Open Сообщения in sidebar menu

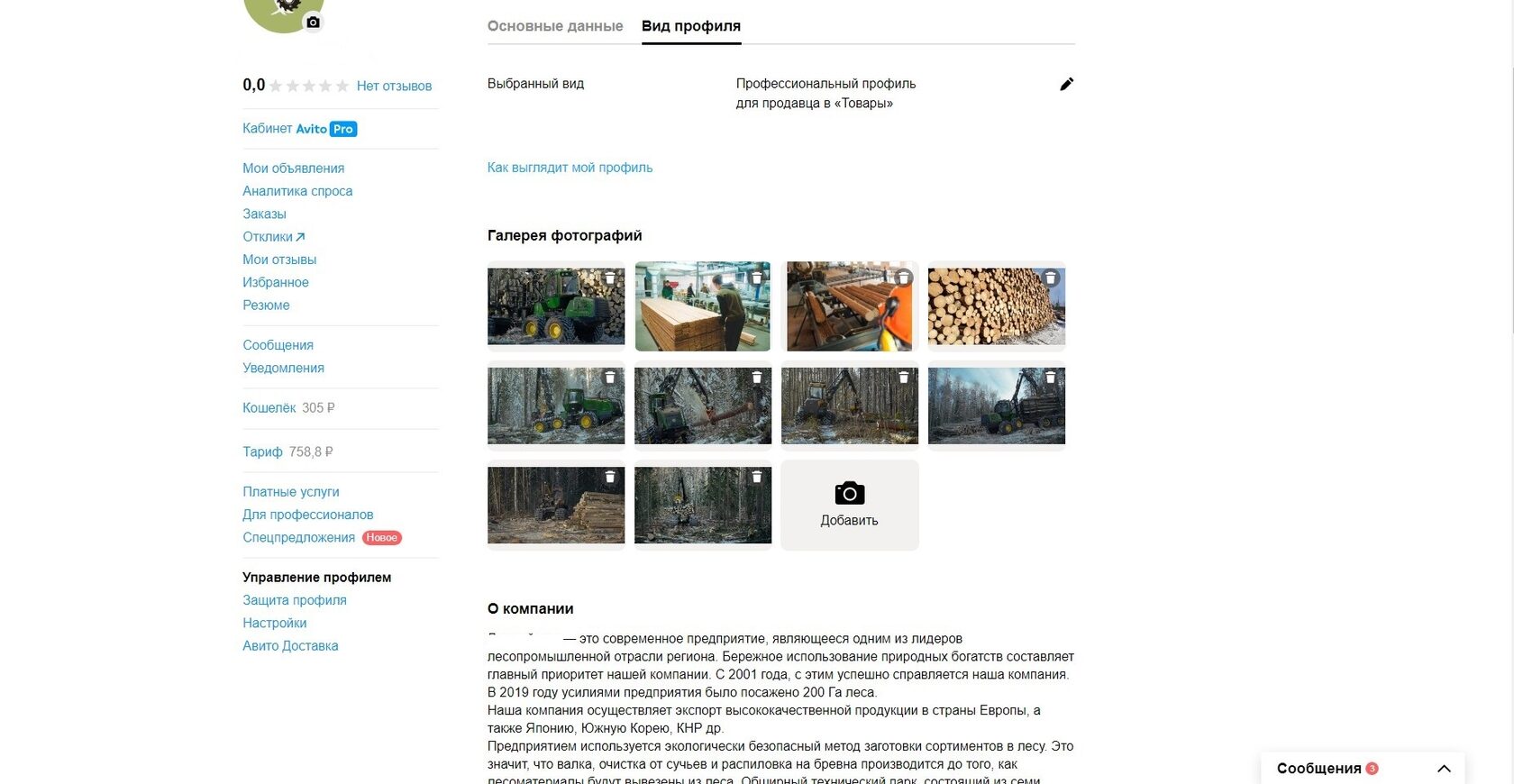278,345
